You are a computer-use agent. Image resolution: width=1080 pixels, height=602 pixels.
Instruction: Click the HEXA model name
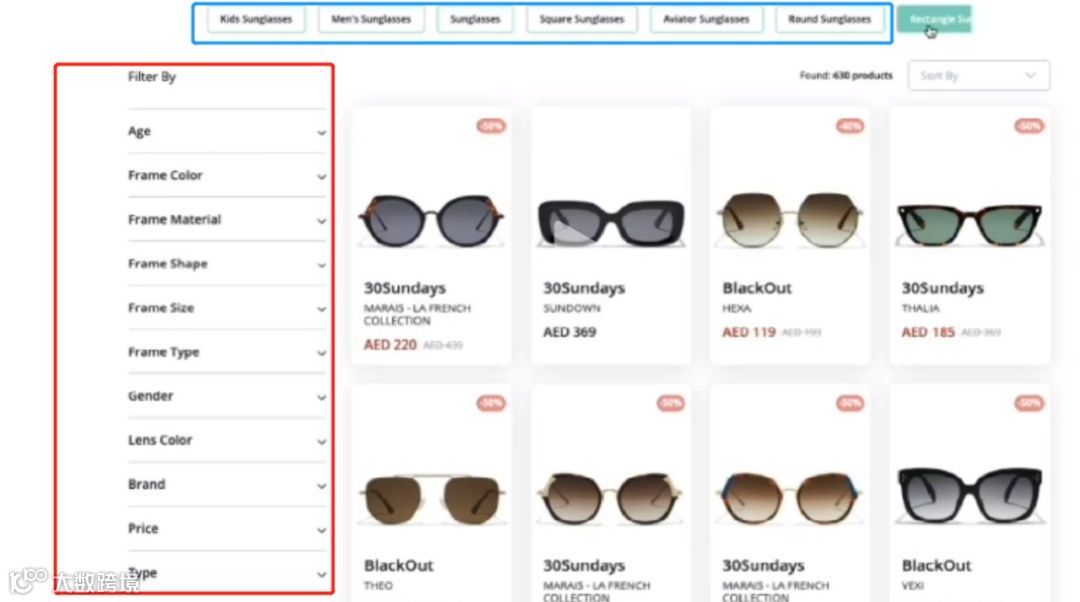point(736,308)
